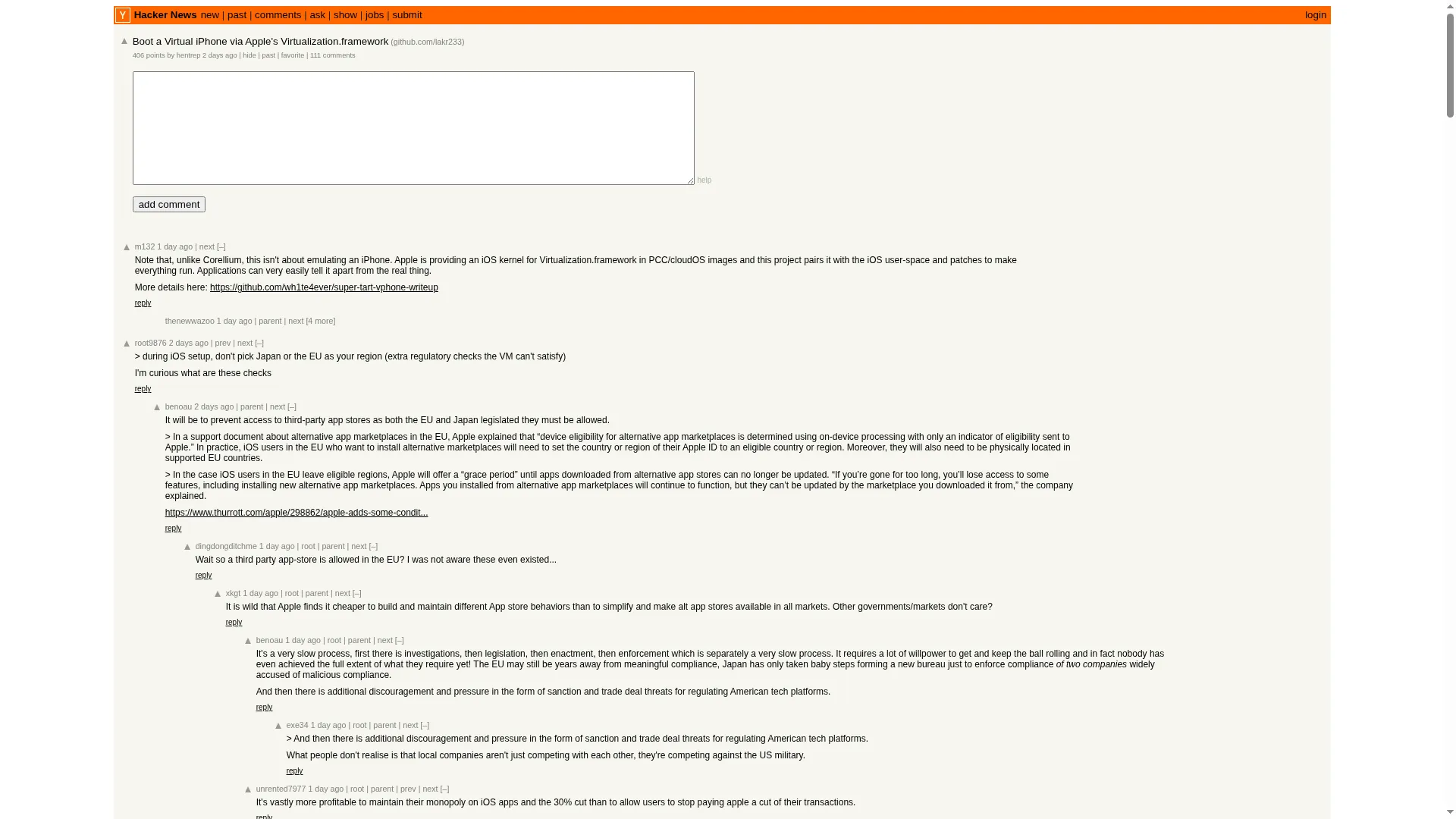This screenshot has width=1456, height=819.
Task: Collapse m132's comment thread
Action: point(221,246)
